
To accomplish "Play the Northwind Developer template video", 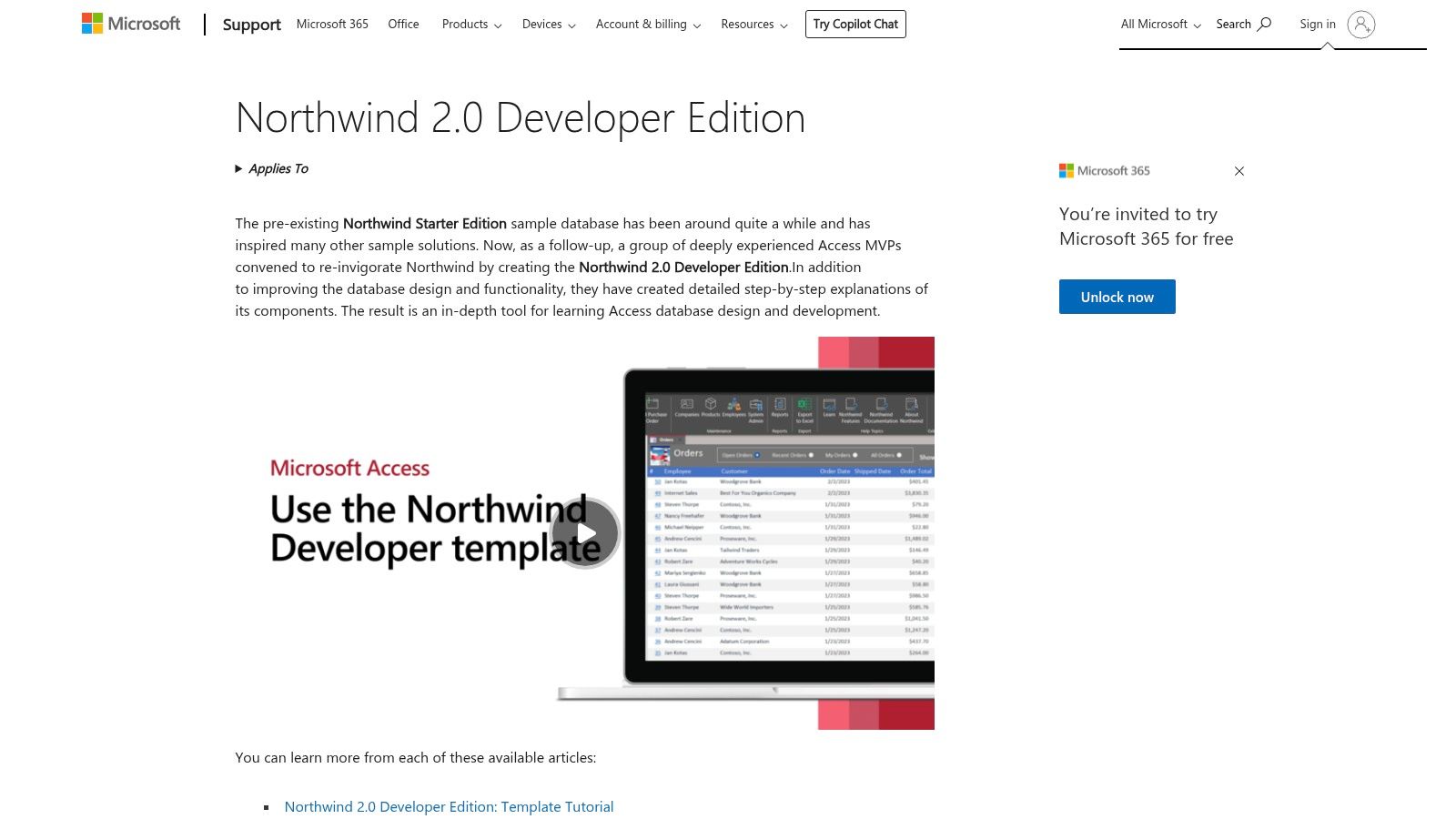I will tap(585, 533).
